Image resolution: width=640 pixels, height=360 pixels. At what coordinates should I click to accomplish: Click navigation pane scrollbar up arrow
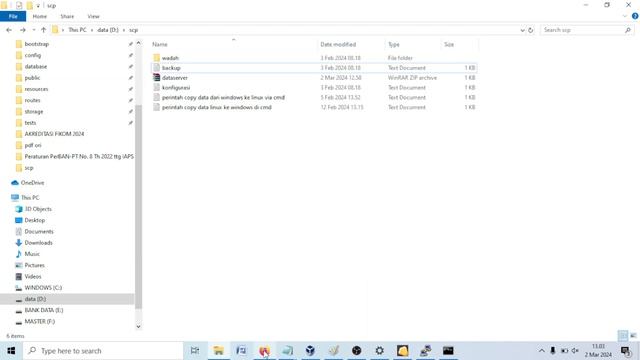point(138,43)
